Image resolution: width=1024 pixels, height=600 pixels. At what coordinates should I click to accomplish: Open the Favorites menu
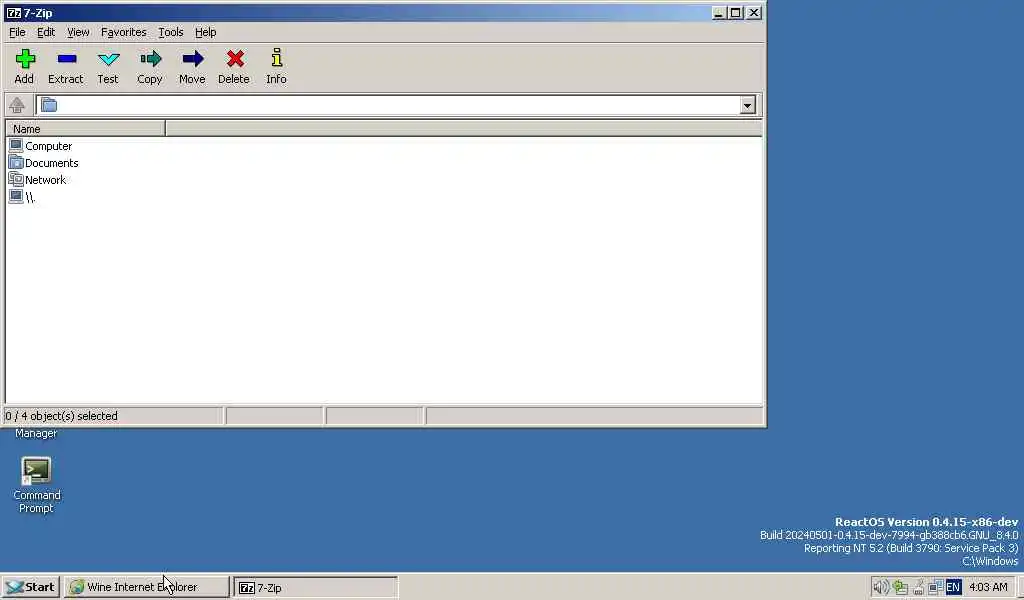tap(123, 32)
